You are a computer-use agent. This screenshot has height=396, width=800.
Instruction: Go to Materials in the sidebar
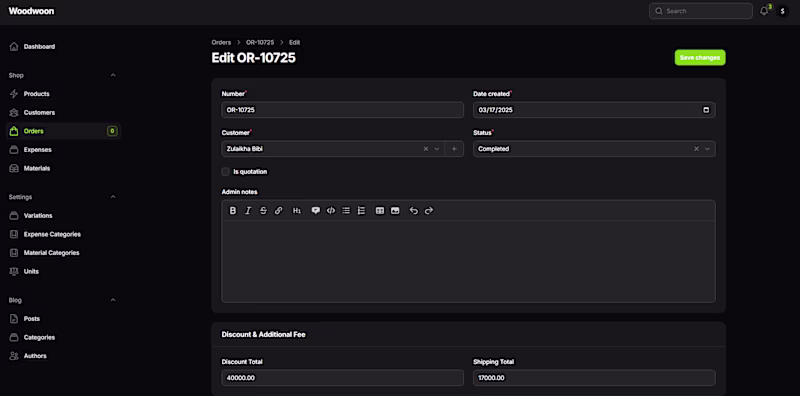[x=37, y=168]
